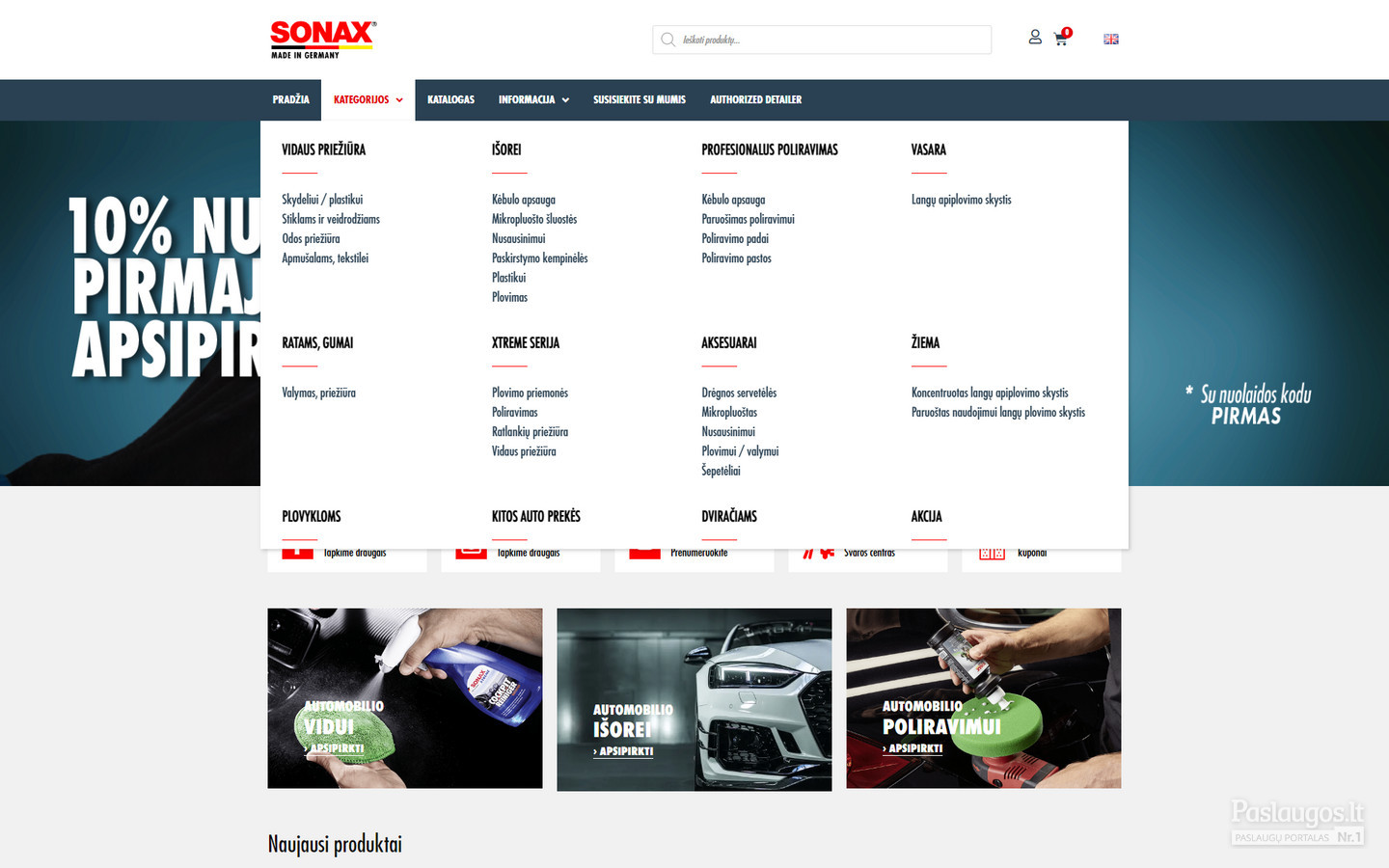Select Susisiekite su mumis menu item
This screenshot has width=1389, height=868.
(x=640, y=99)
